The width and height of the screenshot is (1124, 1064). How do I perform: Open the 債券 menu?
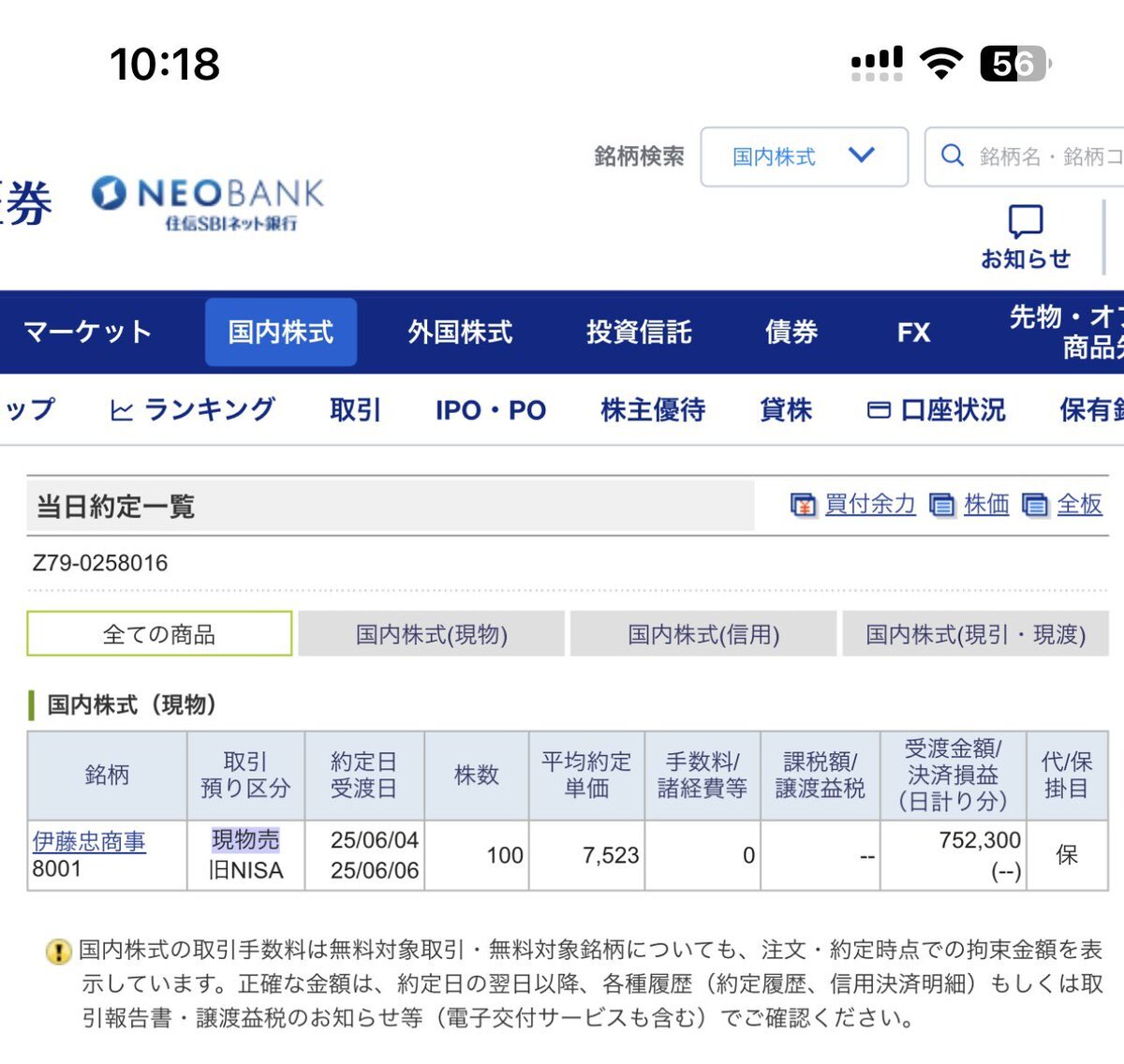pyautogui.click(x=791, y=332)
